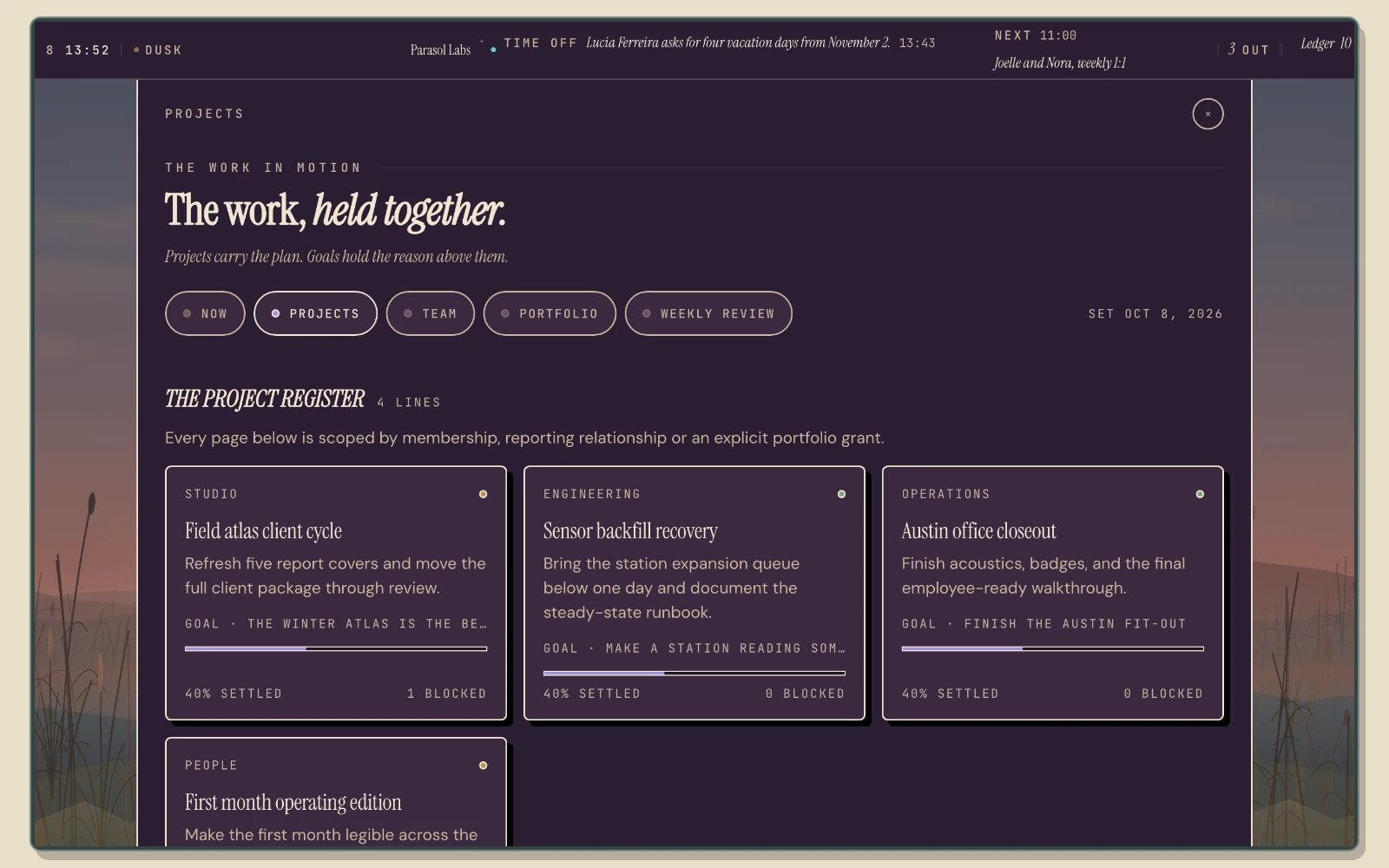Click the 4 LINES count beside Project Register
Screen dimensions: 1389x868
point(409,402)
